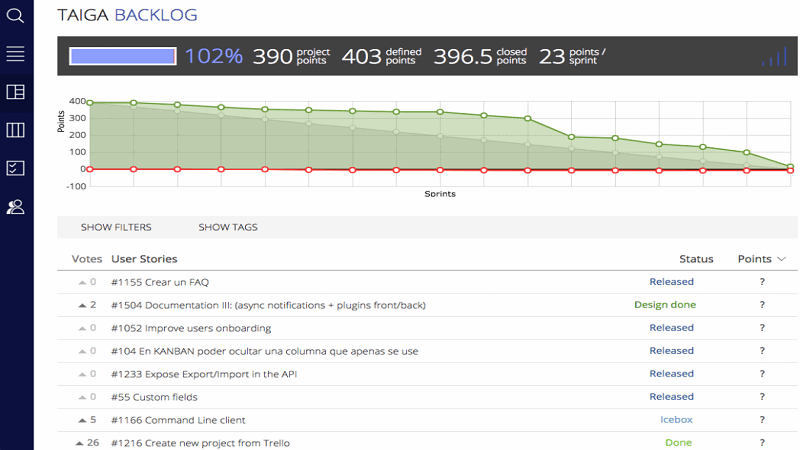Screen dimensions: 800x450
Task: Click the 396.5 closed points stat
Action: point(480,56)
